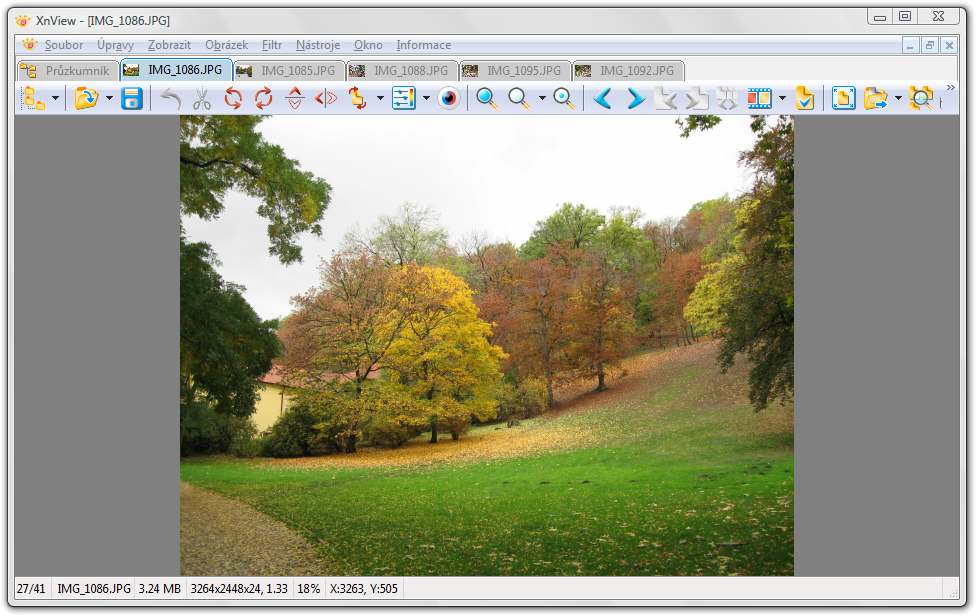Expand the adjustments dropdown arrow

point(426,98)
